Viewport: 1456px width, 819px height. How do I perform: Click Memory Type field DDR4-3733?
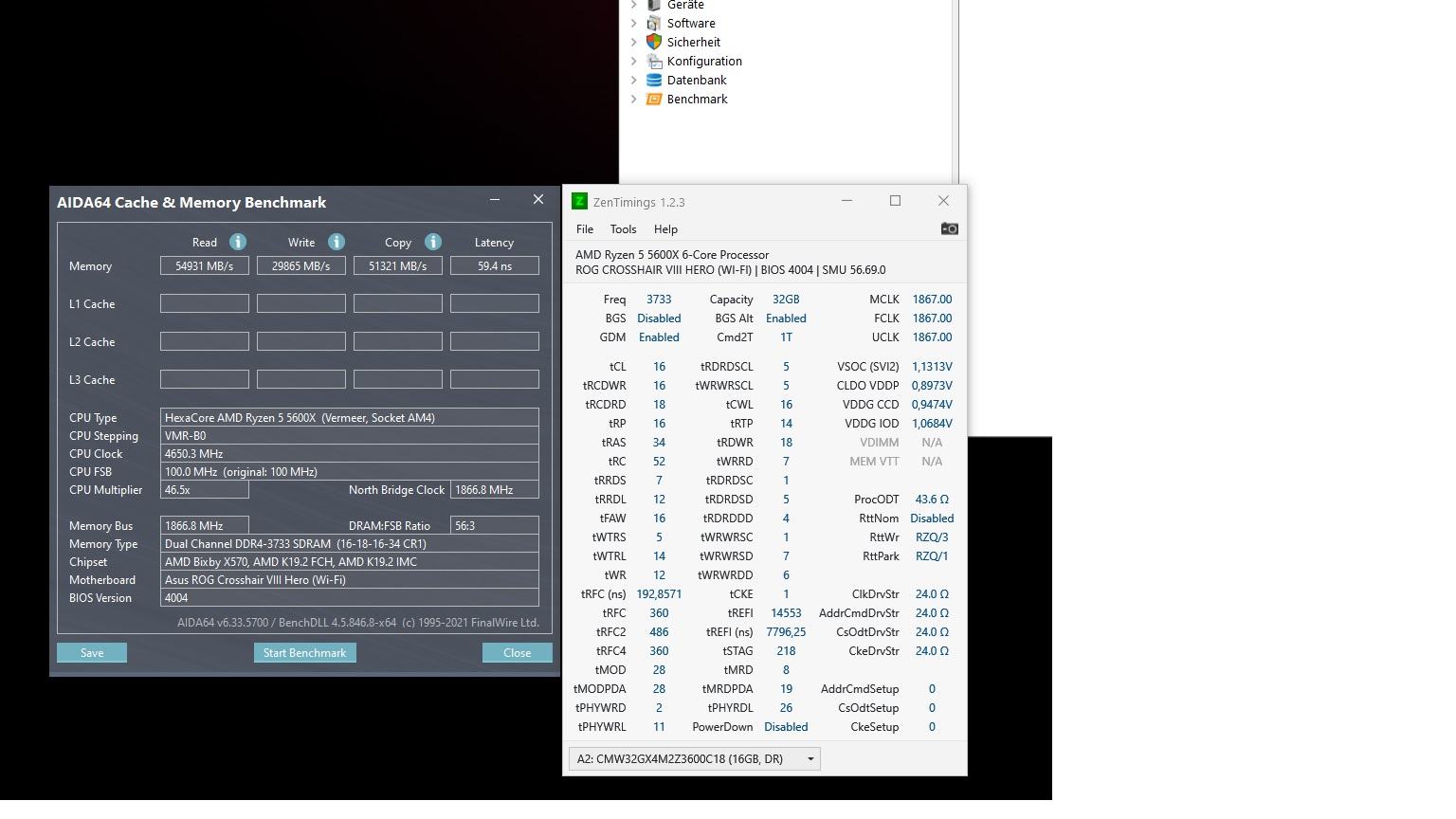click(x=350, y=543)
